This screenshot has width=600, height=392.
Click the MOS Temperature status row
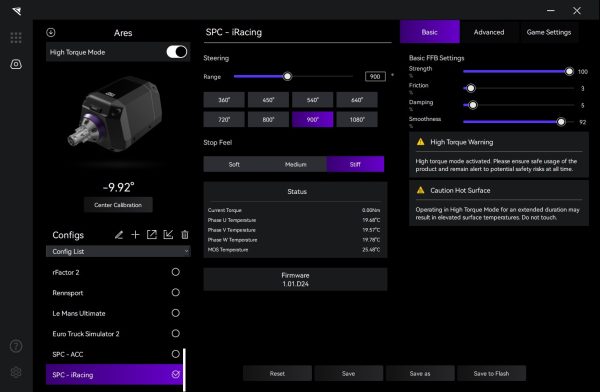294,250
